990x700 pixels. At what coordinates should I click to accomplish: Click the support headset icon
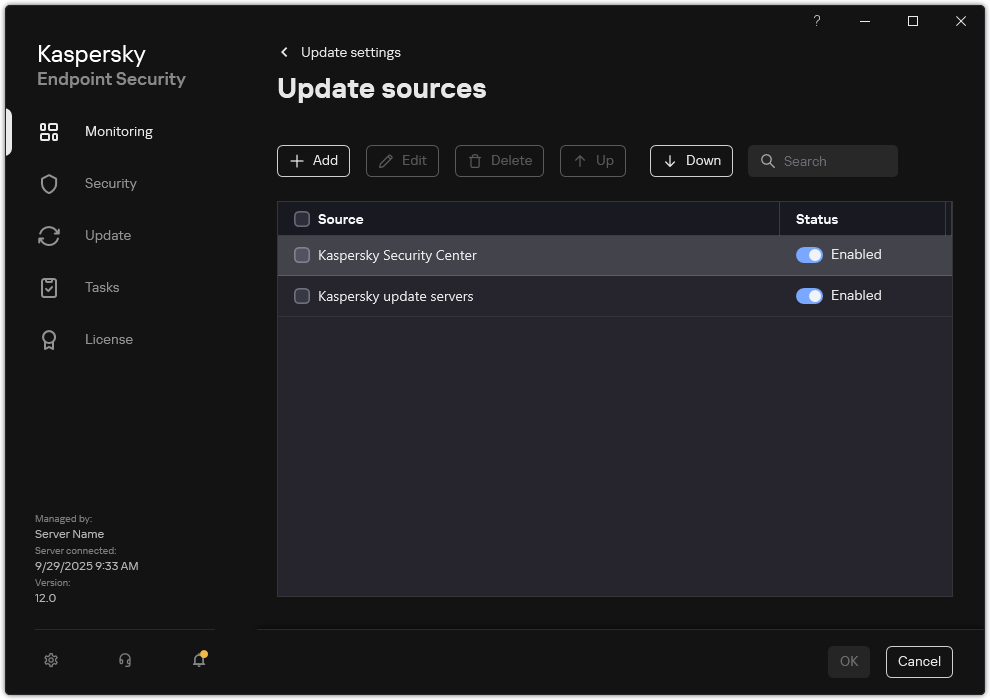coord(124,660)
